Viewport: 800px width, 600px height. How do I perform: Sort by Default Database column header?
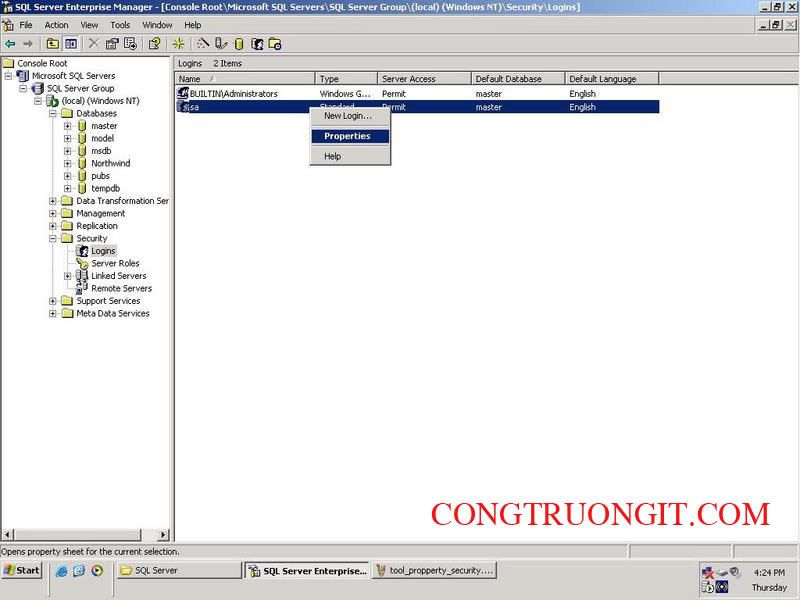[518, 79]
